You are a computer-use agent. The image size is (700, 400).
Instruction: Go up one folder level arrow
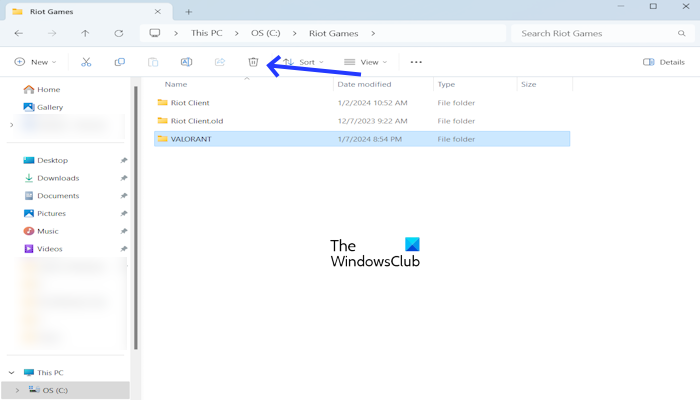coord(85,33)
